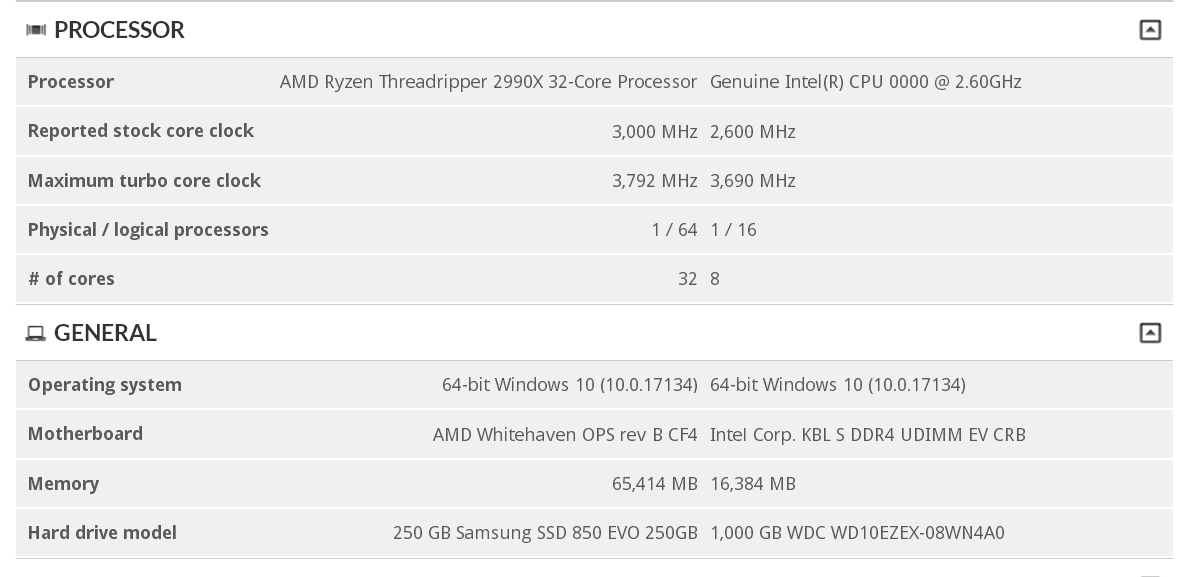Select AMD Whitehaven OPS motherboard text
This screenshot has width=1177, height=577.
click(565, 435)
